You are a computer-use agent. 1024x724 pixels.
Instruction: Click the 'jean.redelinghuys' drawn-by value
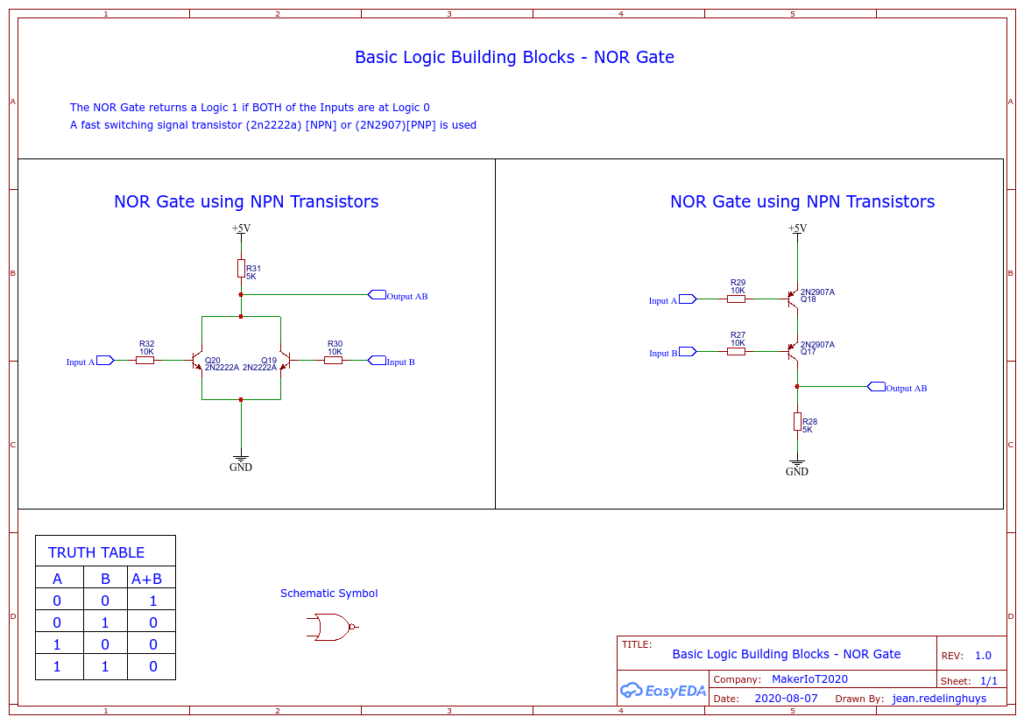pos(939,699)
